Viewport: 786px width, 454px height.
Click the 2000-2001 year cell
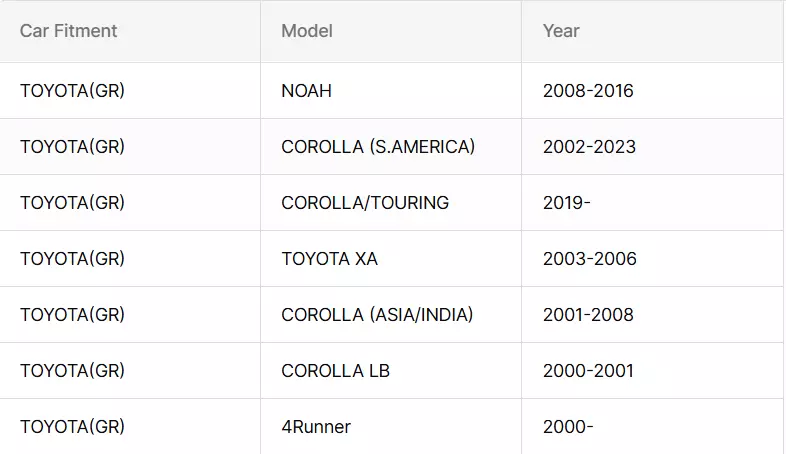(x=652, y=371)
